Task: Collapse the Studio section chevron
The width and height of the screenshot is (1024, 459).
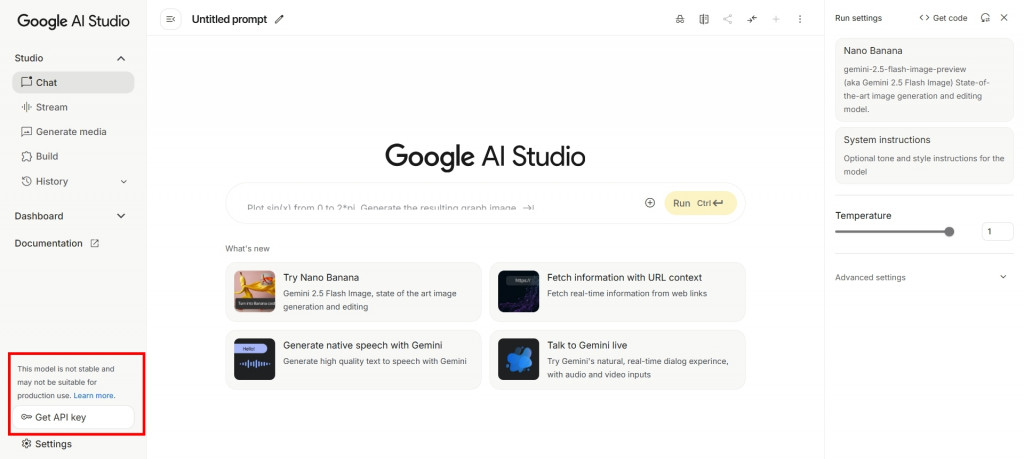Action: point(121,59)
